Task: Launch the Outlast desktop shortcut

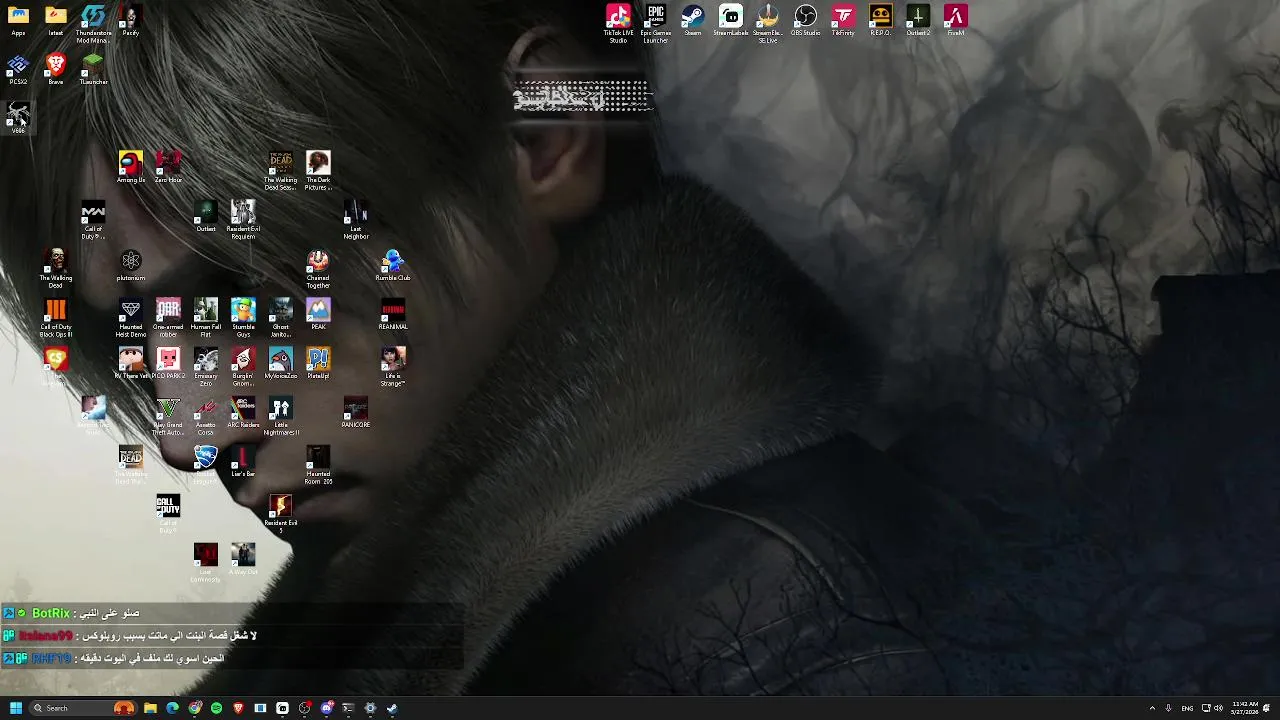Action: [206, 216]
